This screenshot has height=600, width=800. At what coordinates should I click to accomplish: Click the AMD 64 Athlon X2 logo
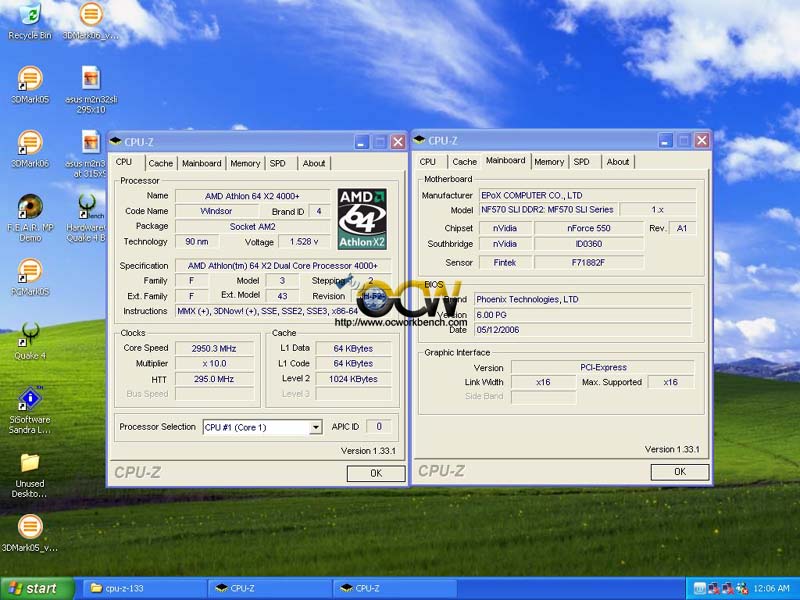362,219
